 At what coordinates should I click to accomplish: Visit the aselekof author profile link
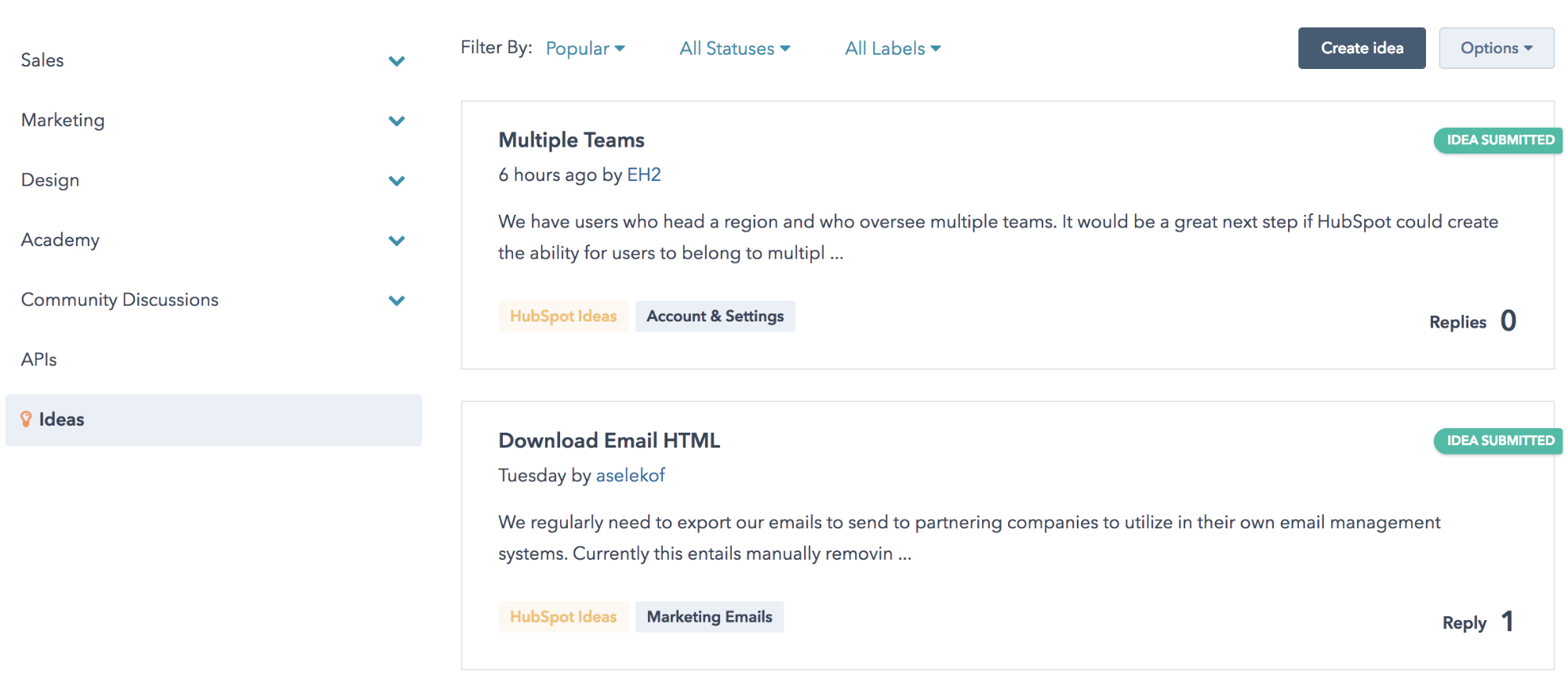[630, 476]
